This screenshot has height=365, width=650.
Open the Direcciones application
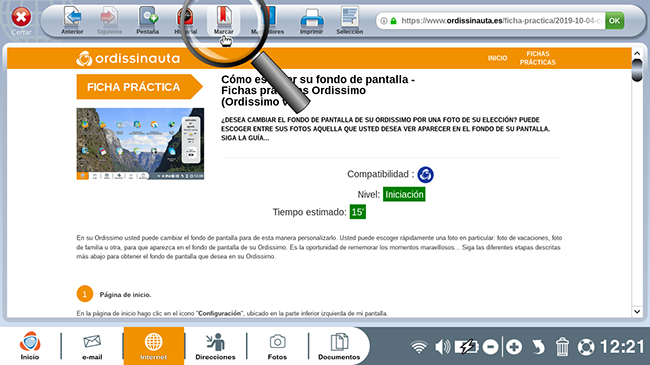tap(215, 347)
